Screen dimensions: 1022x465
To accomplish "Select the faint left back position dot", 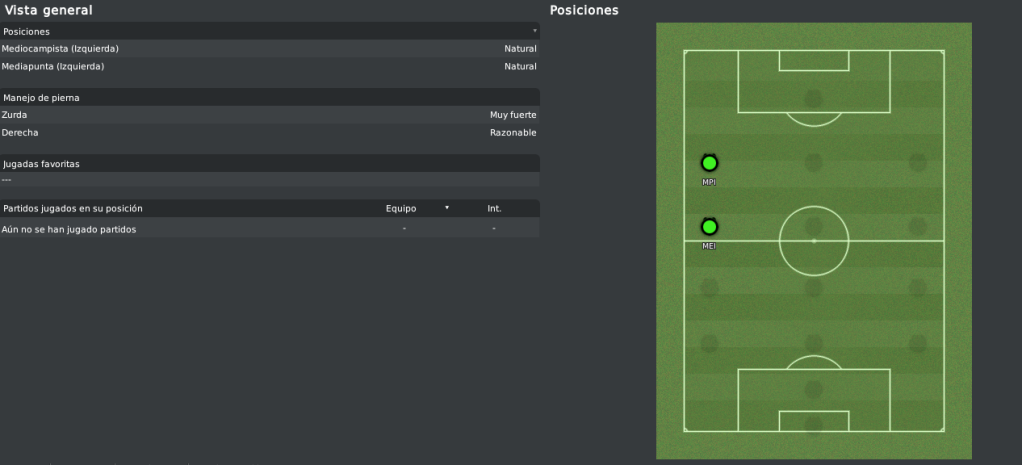I will click(709, 344).
